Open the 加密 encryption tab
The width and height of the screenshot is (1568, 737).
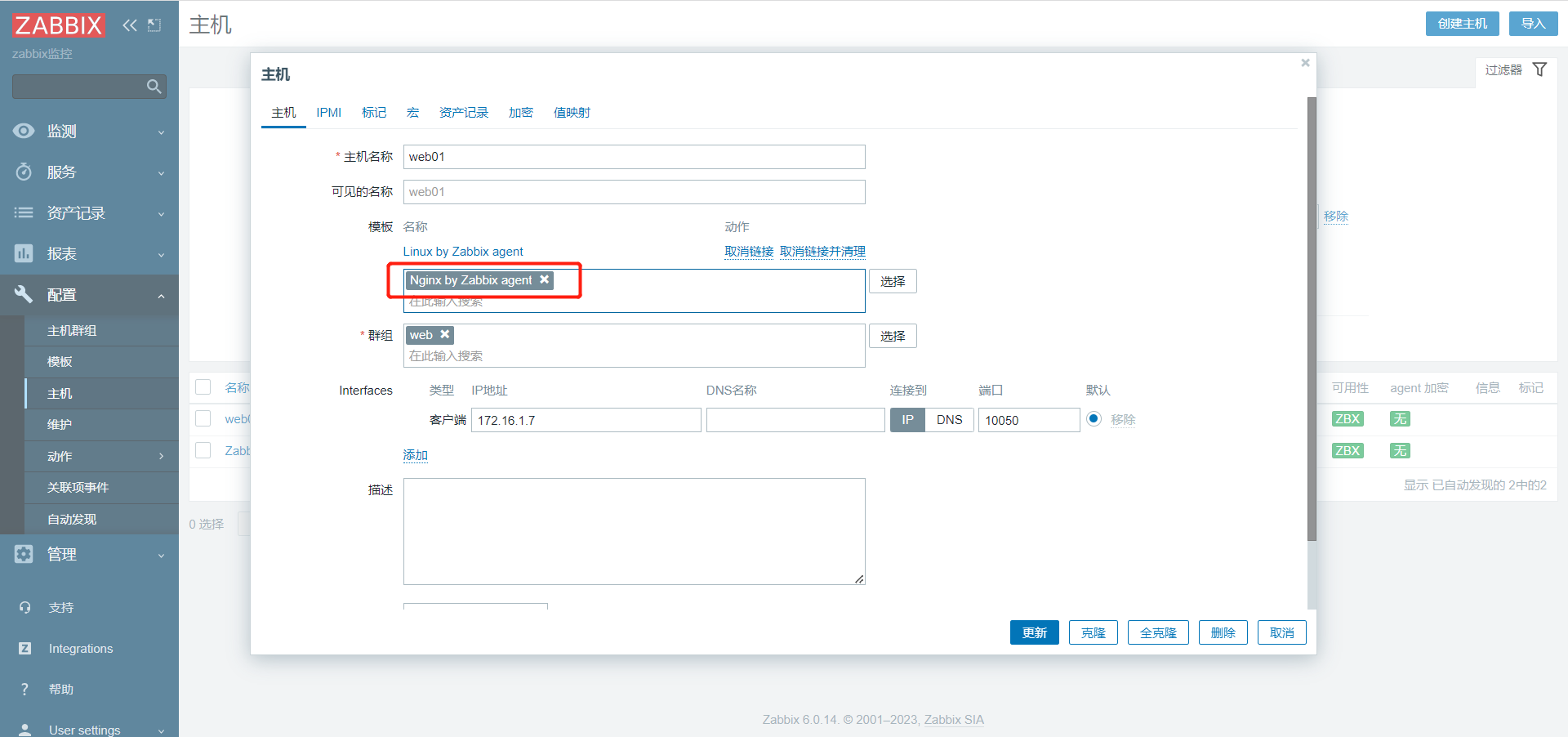click(521, 113)
